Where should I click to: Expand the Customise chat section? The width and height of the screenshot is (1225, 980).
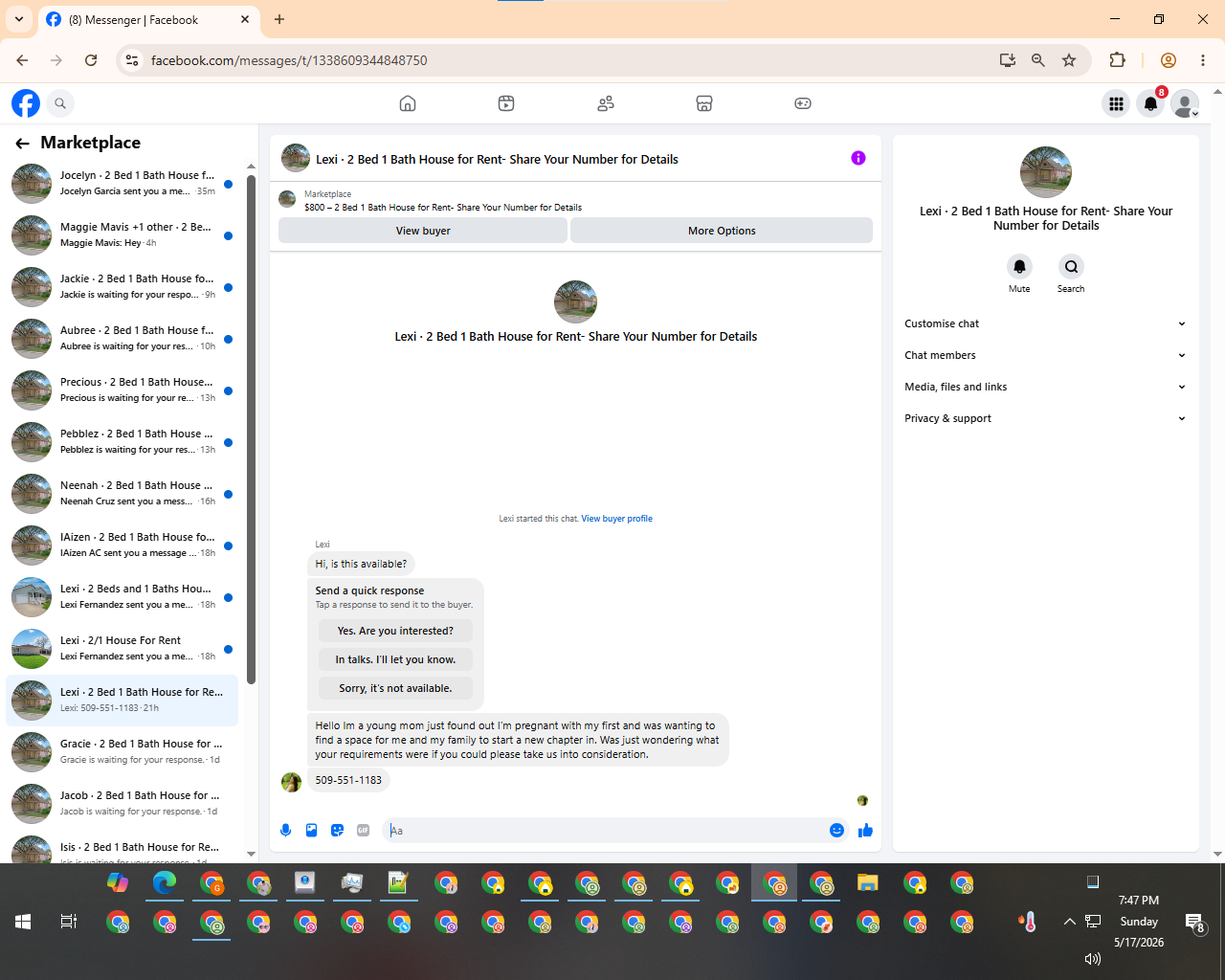point(1045,323)
